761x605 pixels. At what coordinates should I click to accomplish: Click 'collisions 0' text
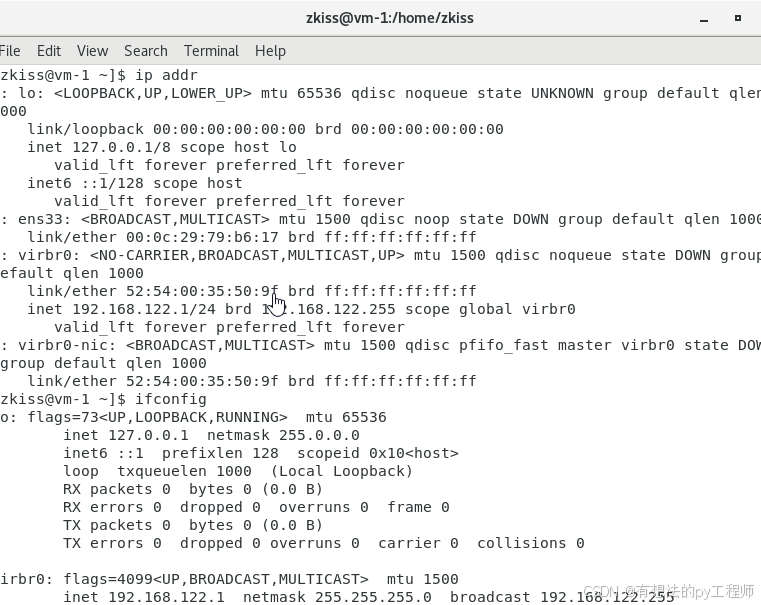[x=531, y=543]
